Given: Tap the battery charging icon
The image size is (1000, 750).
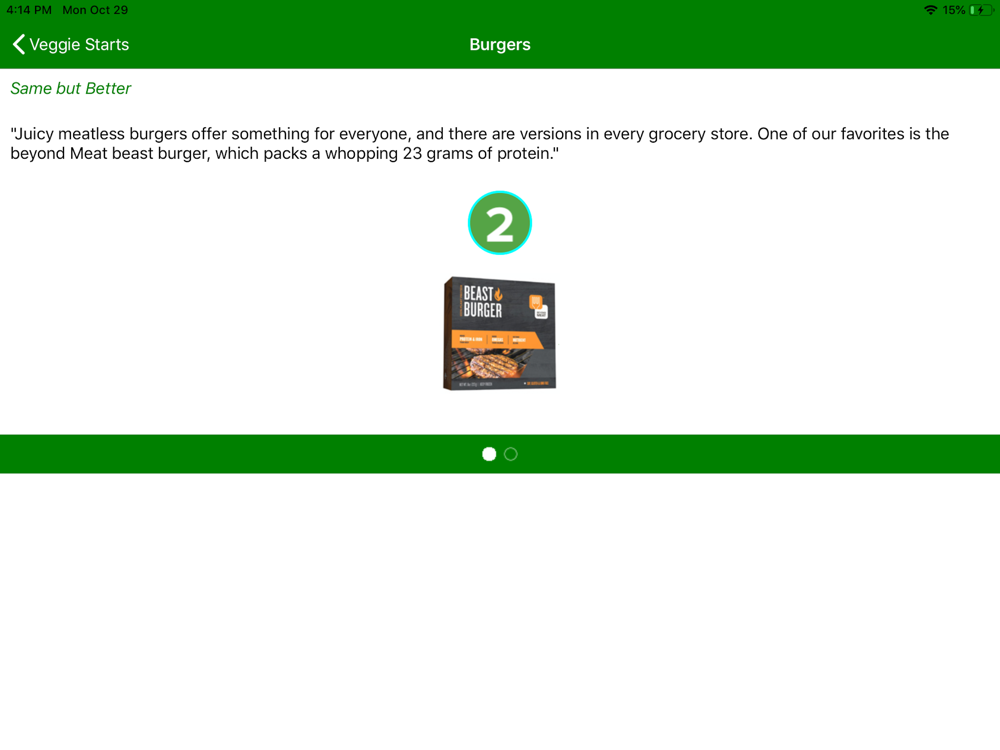Looking at the screenshot, I should tap(980, 10).
